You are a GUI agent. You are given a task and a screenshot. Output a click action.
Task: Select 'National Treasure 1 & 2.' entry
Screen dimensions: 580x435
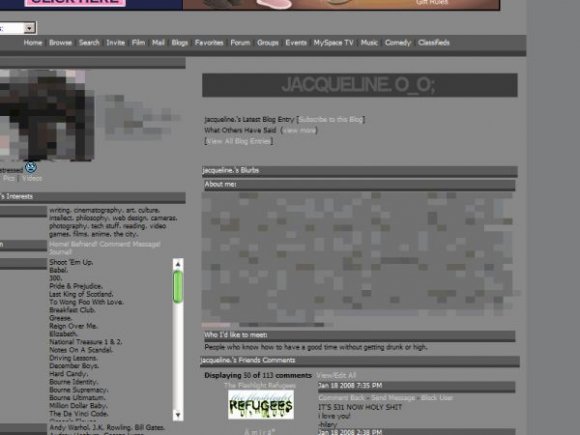[x=86, y=342]
